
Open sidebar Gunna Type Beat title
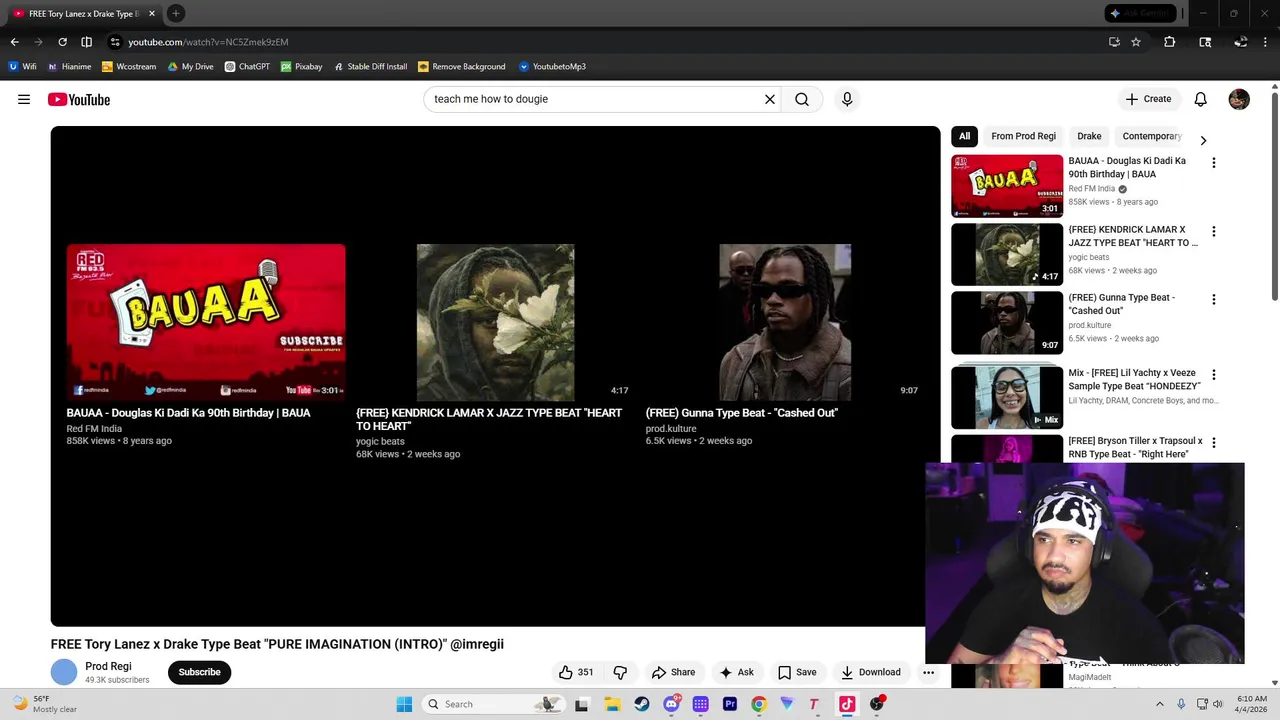1121,304
